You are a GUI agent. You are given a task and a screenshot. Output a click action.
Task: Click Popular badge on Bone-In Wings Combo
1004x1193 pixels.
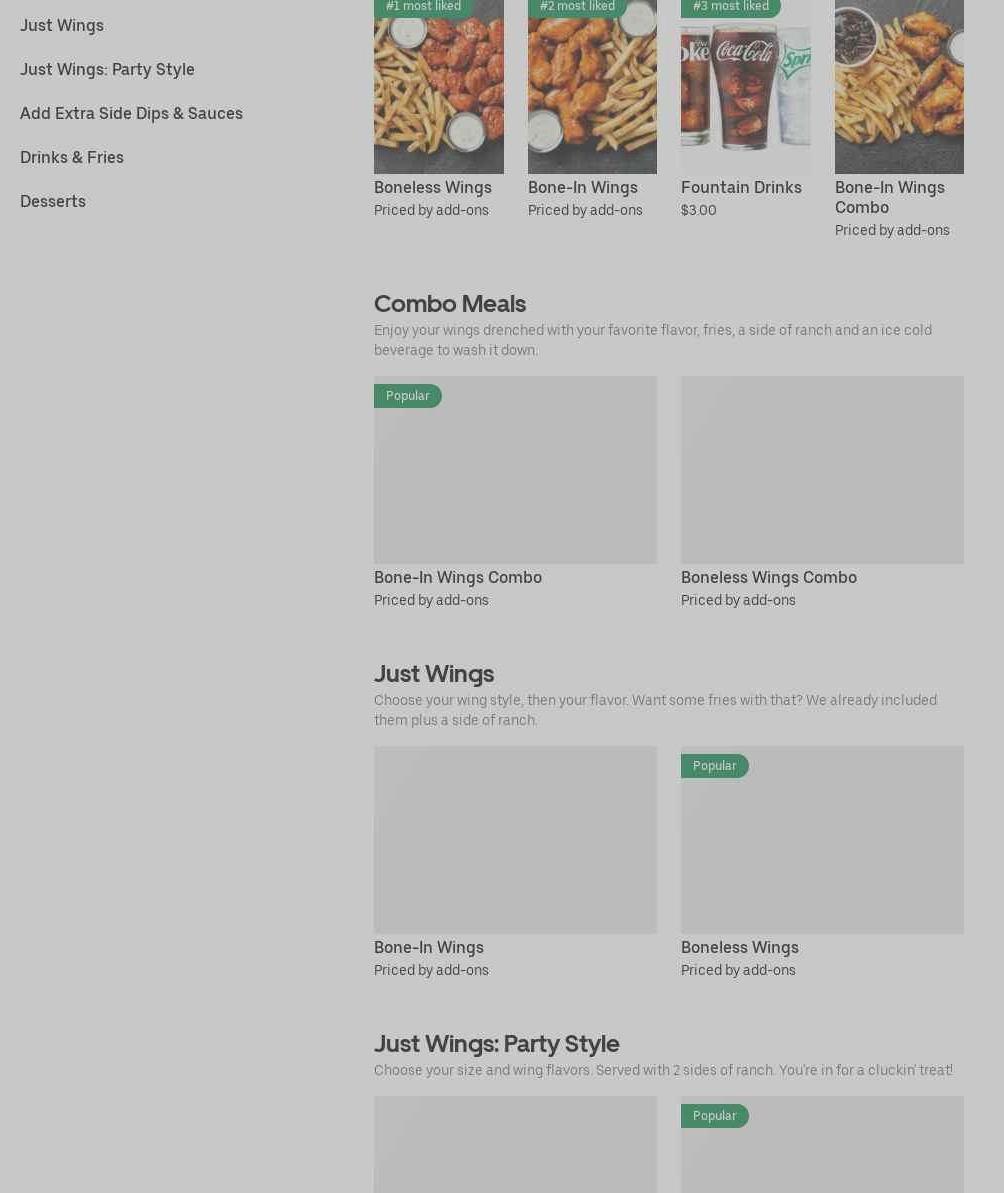click(x=408, y=396)
